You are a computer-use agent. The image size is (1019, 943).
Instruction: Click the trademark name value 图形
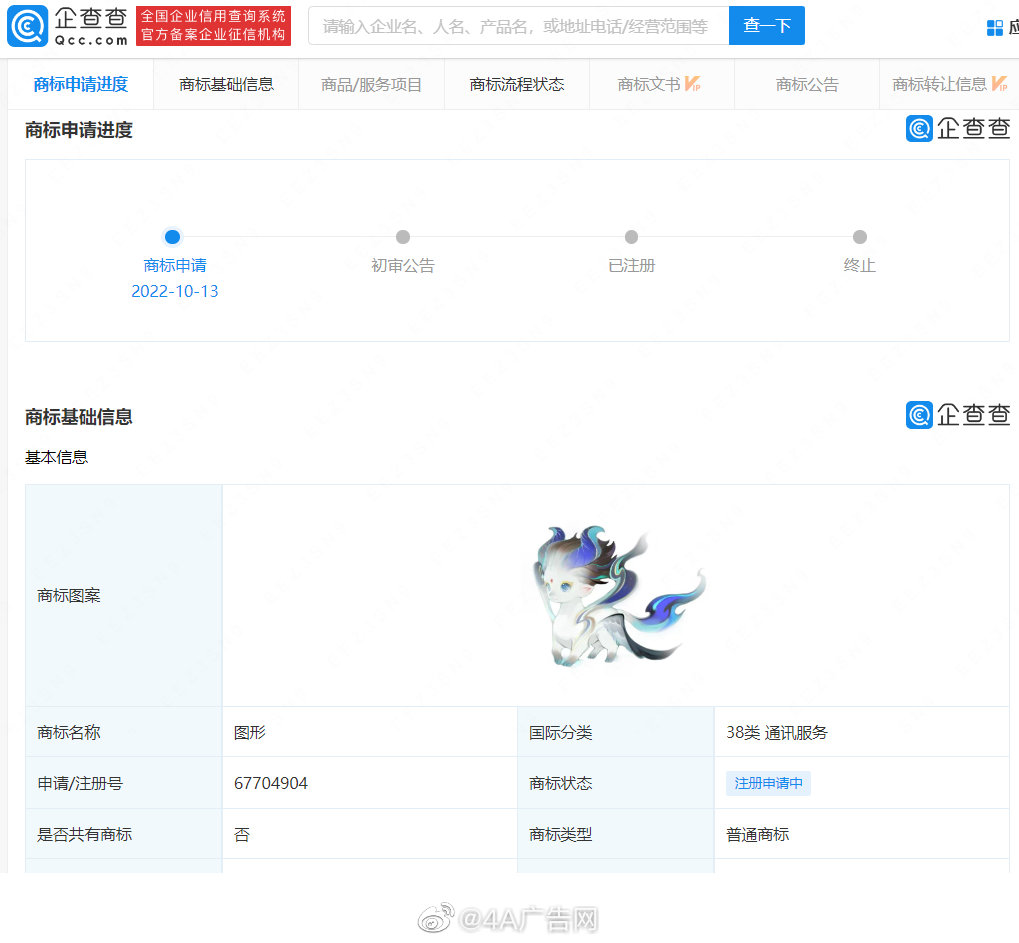tap(250, 733)
